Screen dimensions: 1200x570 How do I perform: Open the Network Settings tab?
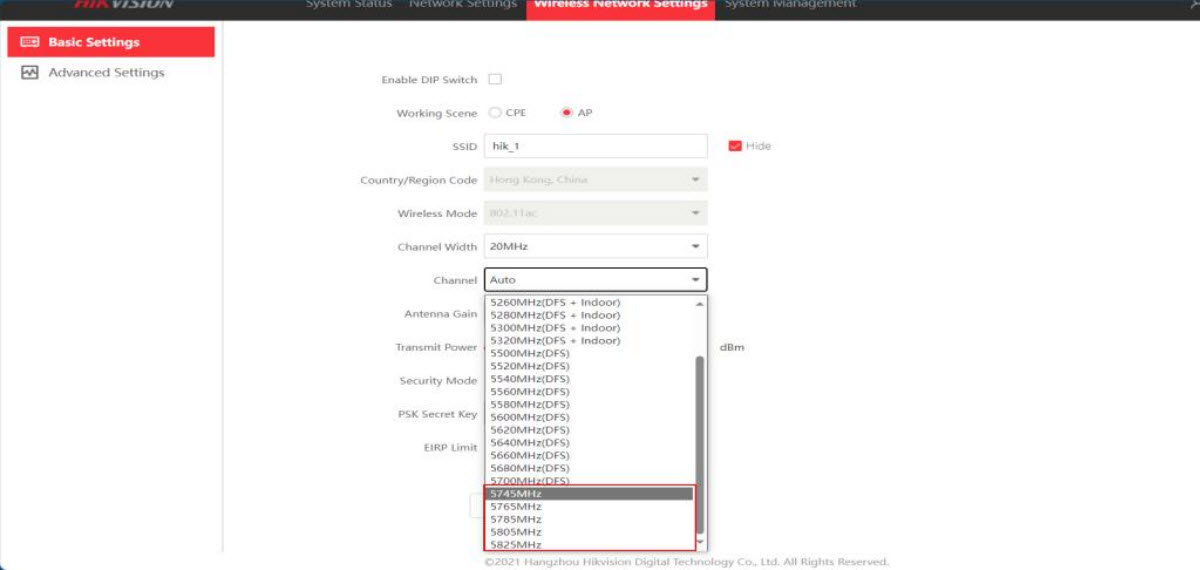click(463, 5)
